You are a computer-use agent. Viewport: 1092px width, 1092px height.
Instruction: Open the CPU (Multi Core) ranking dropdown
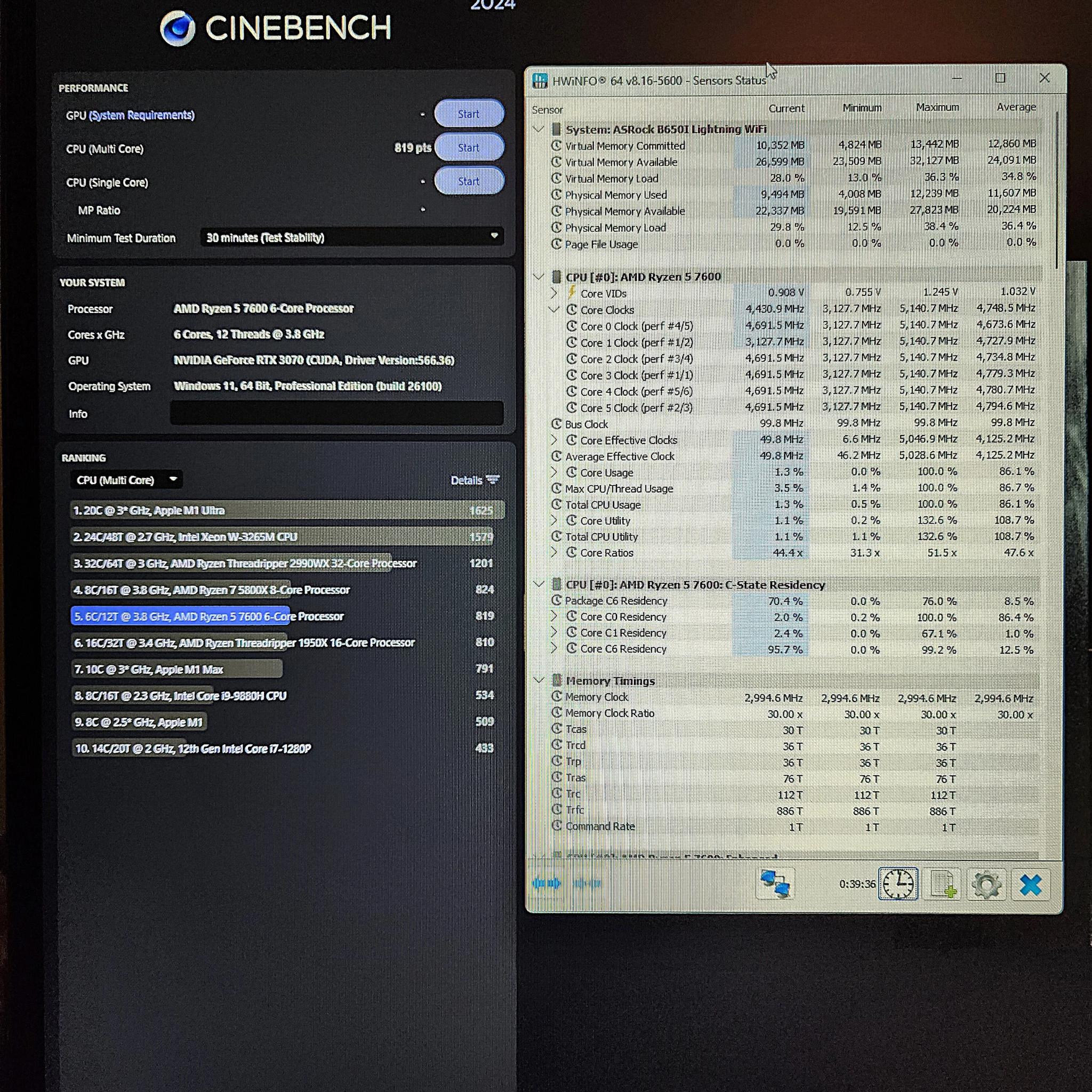tap(126, 480)
